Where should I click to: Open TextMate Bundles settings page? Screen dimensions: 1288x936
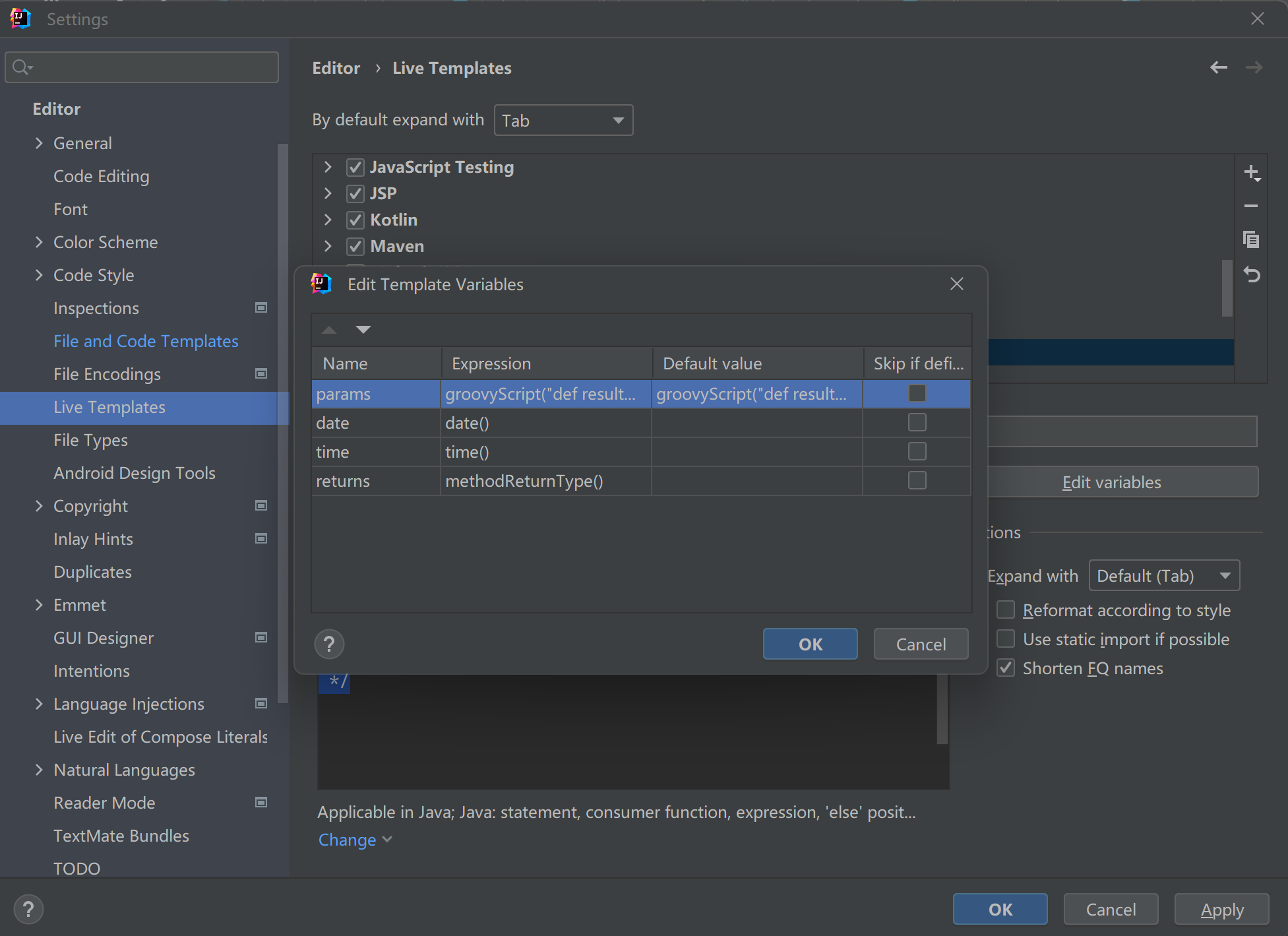[121, 836]
